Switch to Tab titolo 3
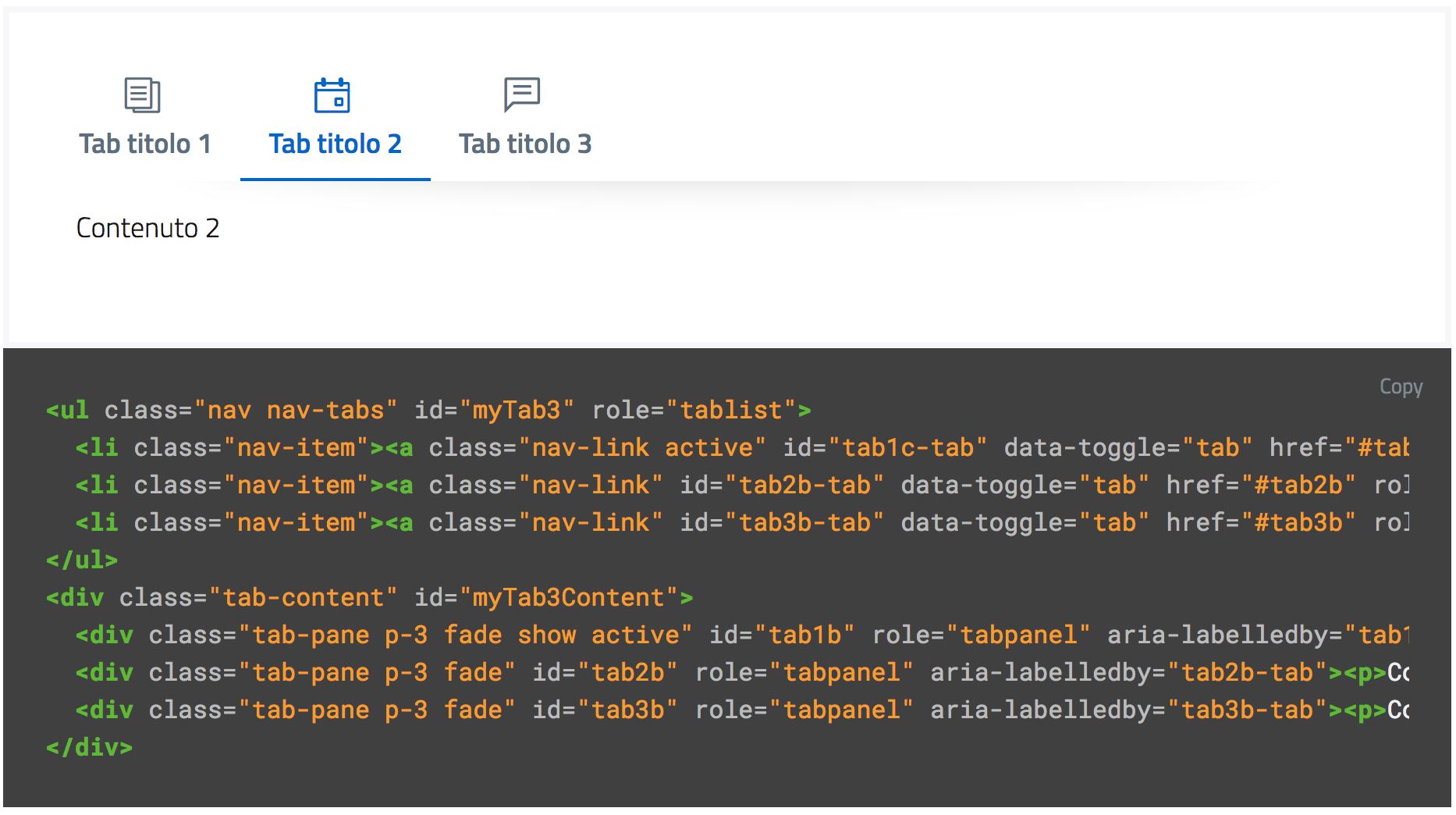The image size is (1456, 815). click(x=524, y=143)
